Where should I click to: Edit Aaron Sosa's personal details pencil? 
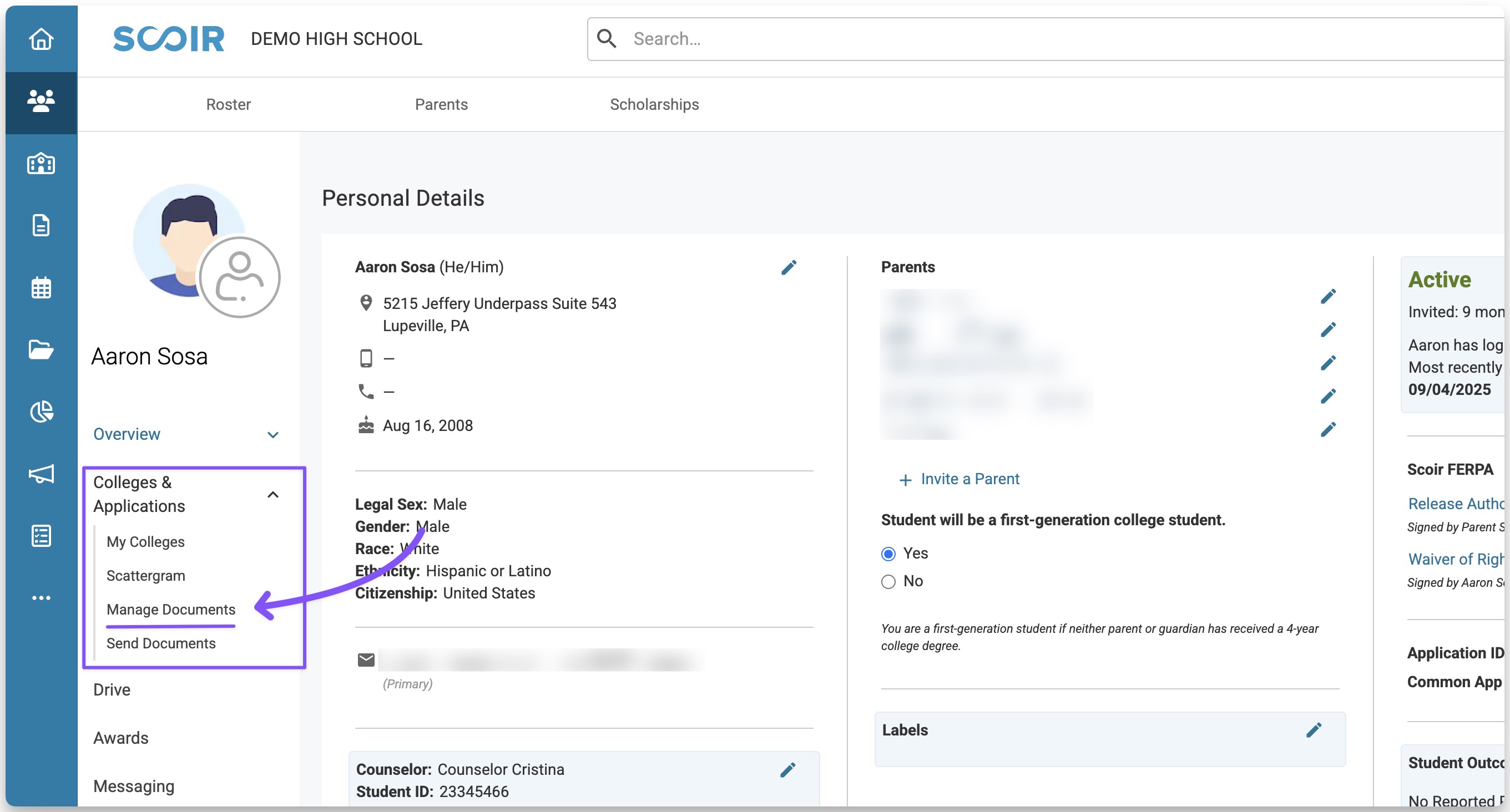click(x=789, y=268)
